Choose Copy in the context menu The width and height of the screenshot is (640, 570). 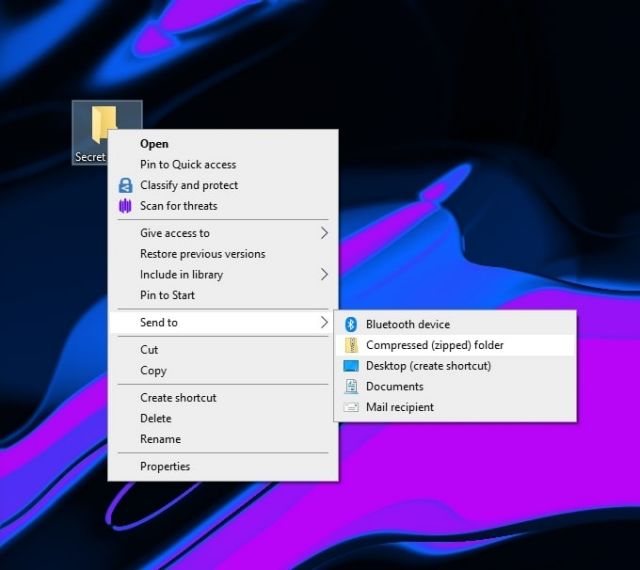153,370
